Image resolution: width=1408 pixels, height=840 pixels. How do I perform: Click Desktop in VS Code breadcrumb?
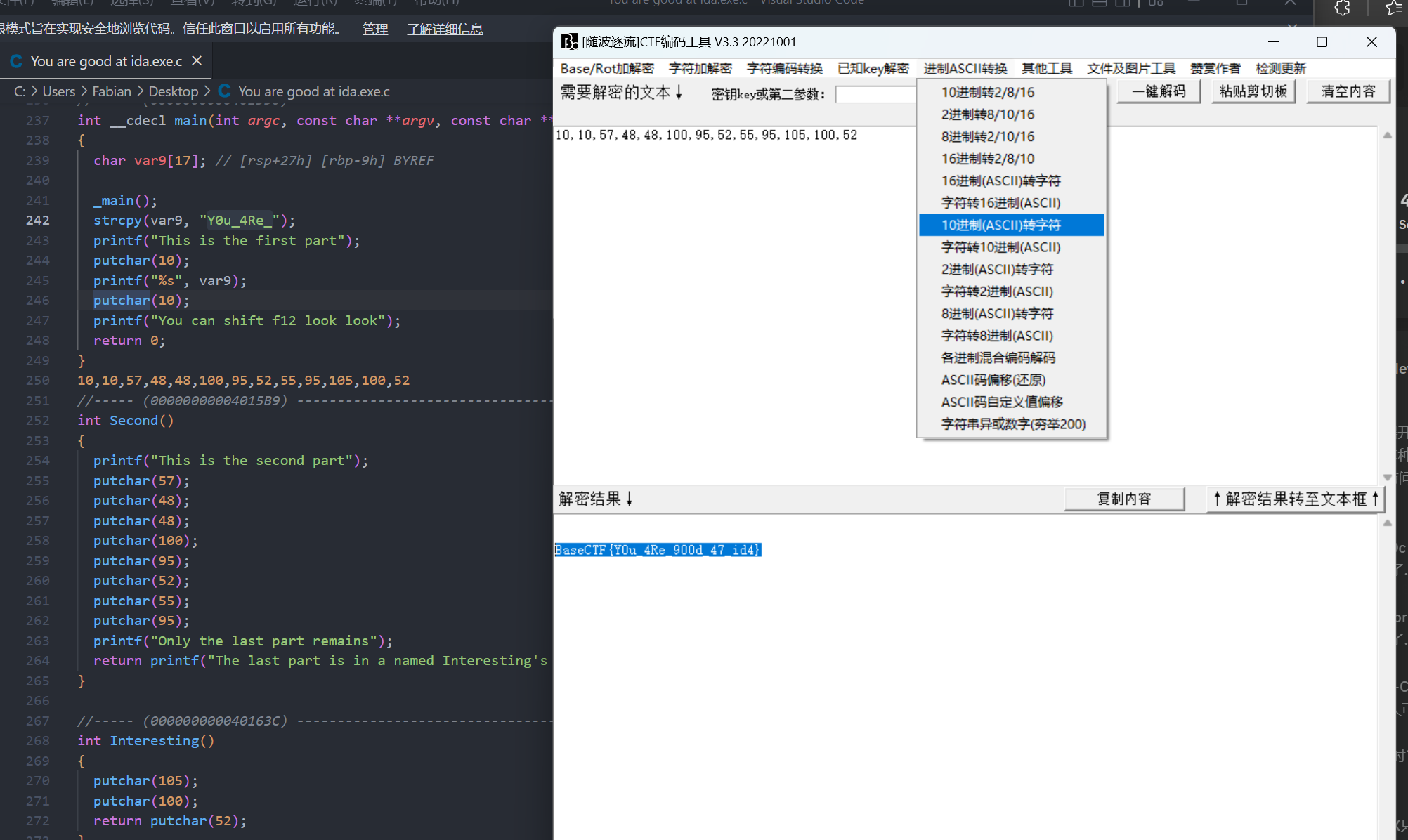pos(174,91)
